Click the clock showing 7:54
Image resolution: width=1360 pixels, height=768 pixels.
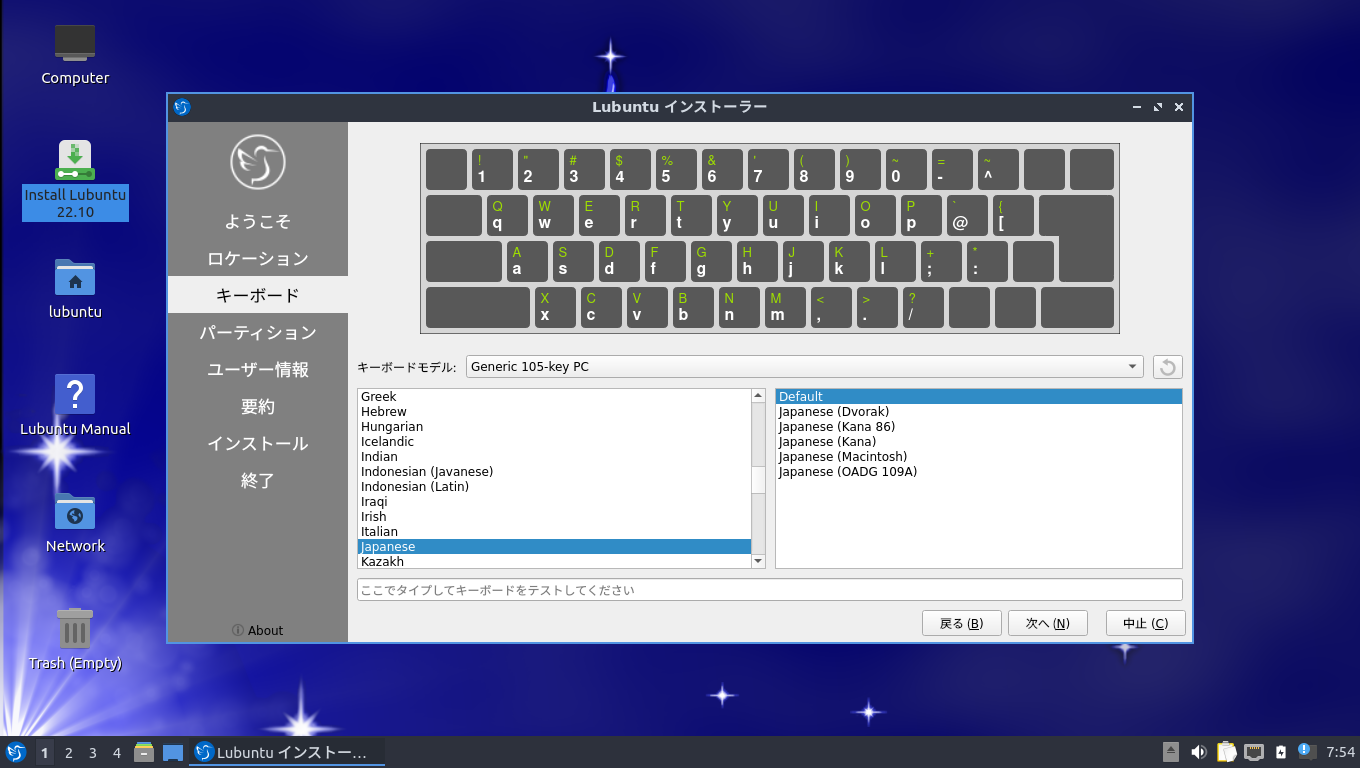(1340, 752)
